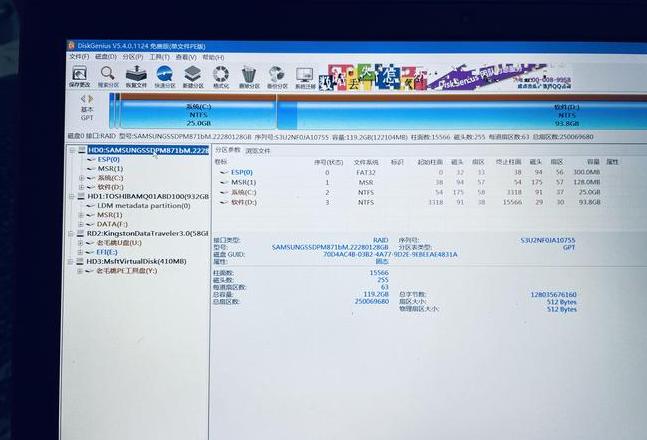The image size is (647, 440).
Task: Expand the EFI(E:) tree node
Action: click(x=80, y=252)
